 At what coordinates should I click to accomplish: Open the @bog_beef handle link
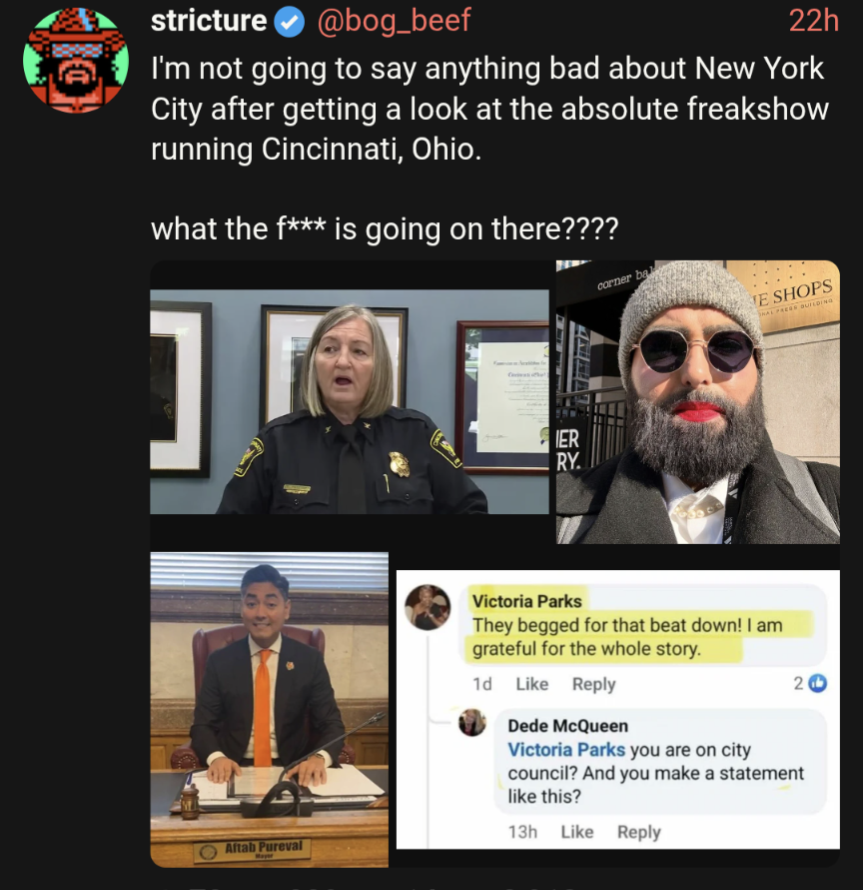coord(393,21)
